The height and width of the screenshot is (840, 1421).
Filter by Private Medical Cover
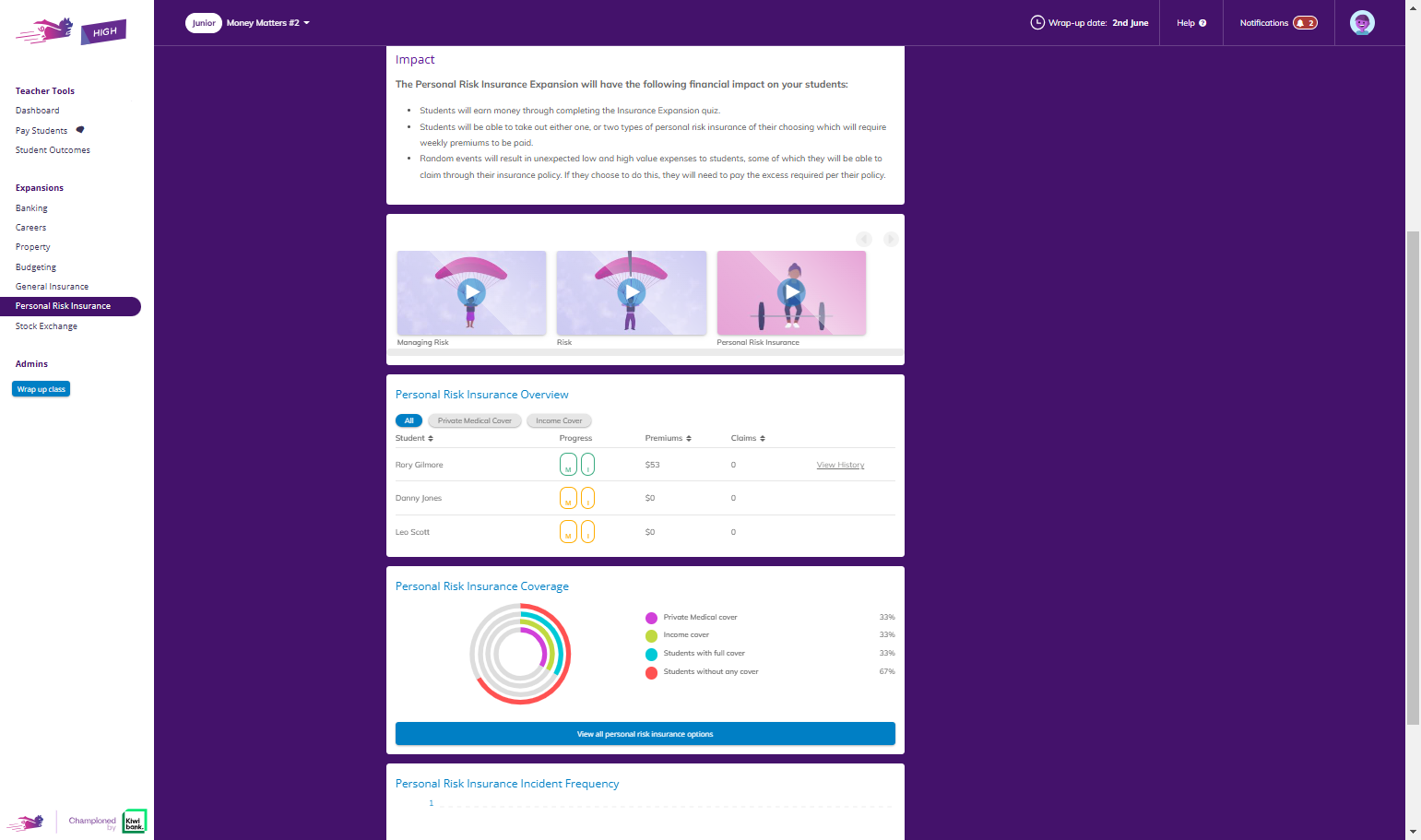coord(475,420)
